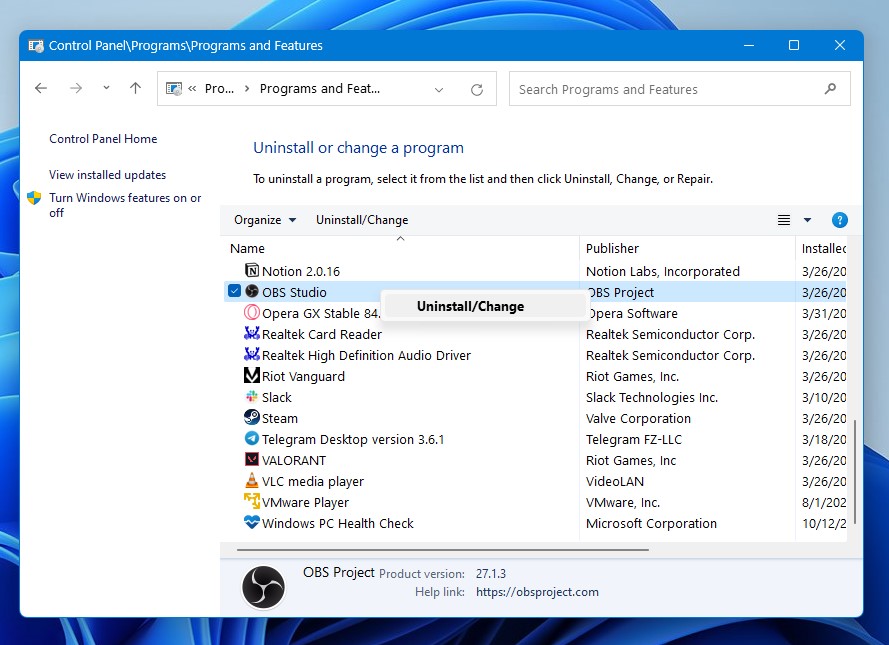Open Turn Windows features on or off
Viewport: 889px width, 645px height.
[x=125, y=205]
